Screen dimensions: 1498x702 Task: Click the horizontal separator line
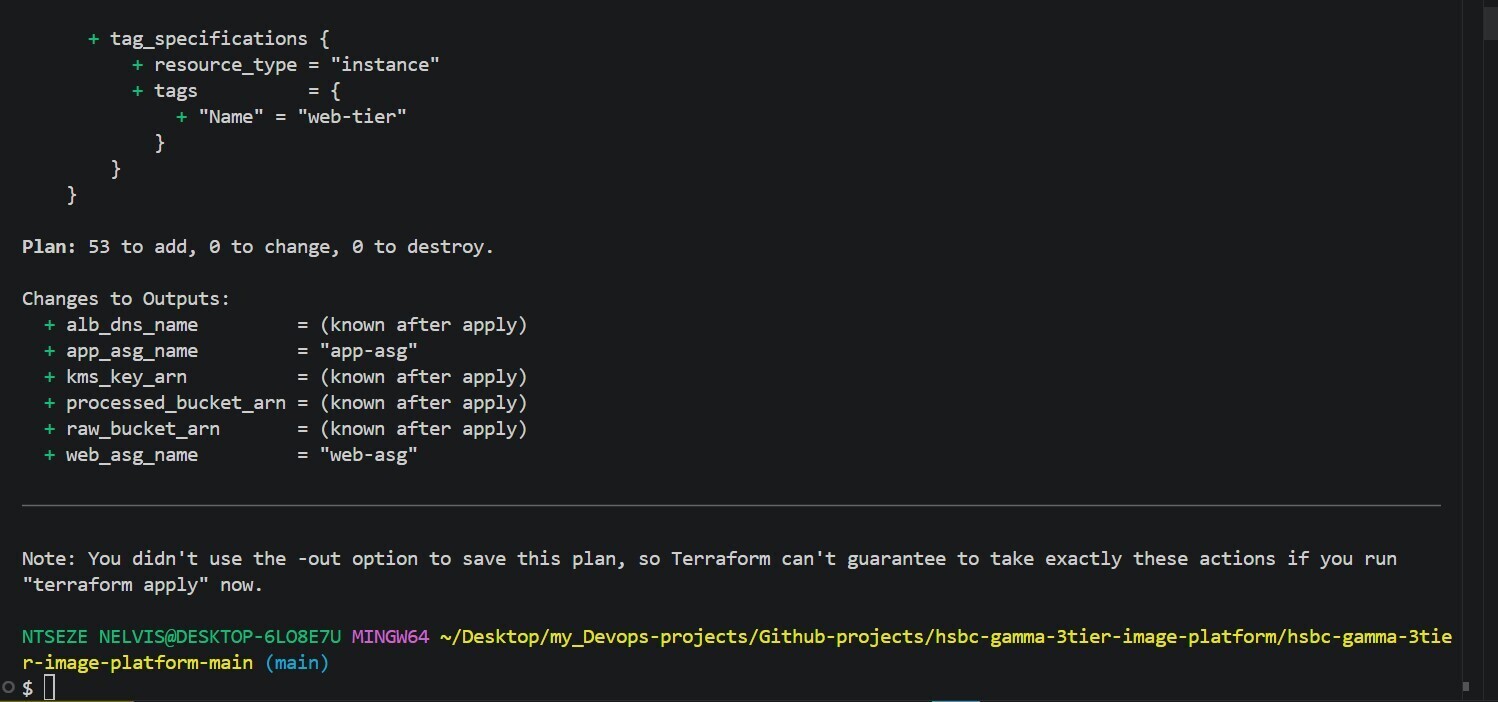[x=730, y=507]
